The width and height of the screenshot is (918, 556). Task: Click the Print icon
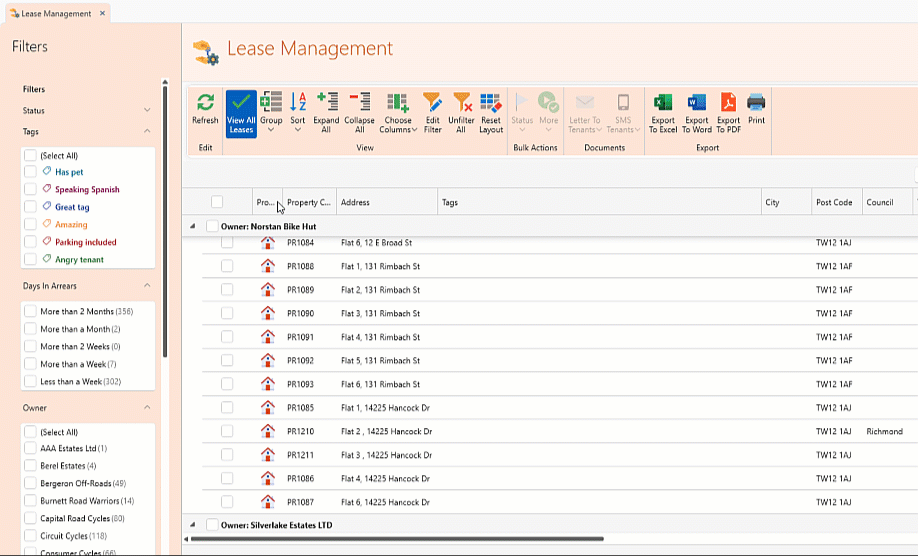(x=756, y=102)
